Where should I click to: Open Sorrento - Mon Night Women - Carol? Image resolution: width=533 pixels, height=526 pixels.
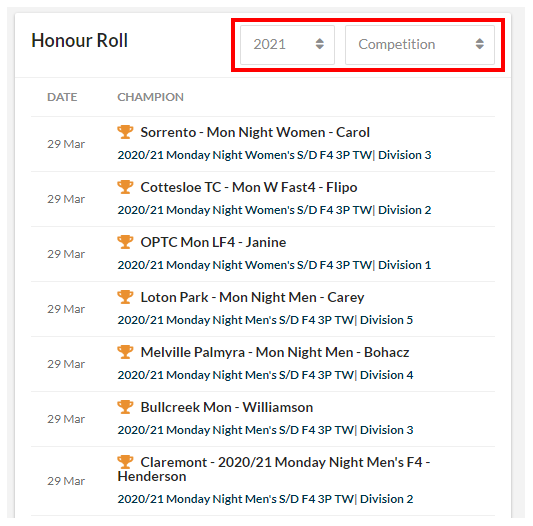(x=255, y=132)
